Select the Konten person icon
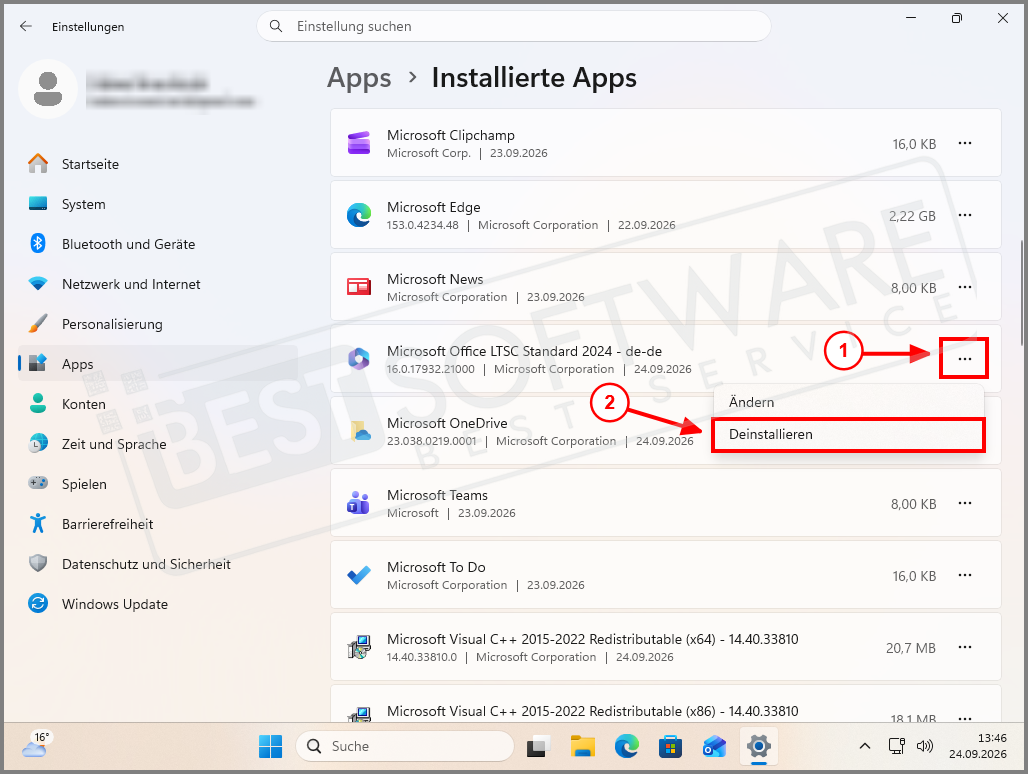The width and height of the screenshot is (1028, 775). tap(38, 403)
